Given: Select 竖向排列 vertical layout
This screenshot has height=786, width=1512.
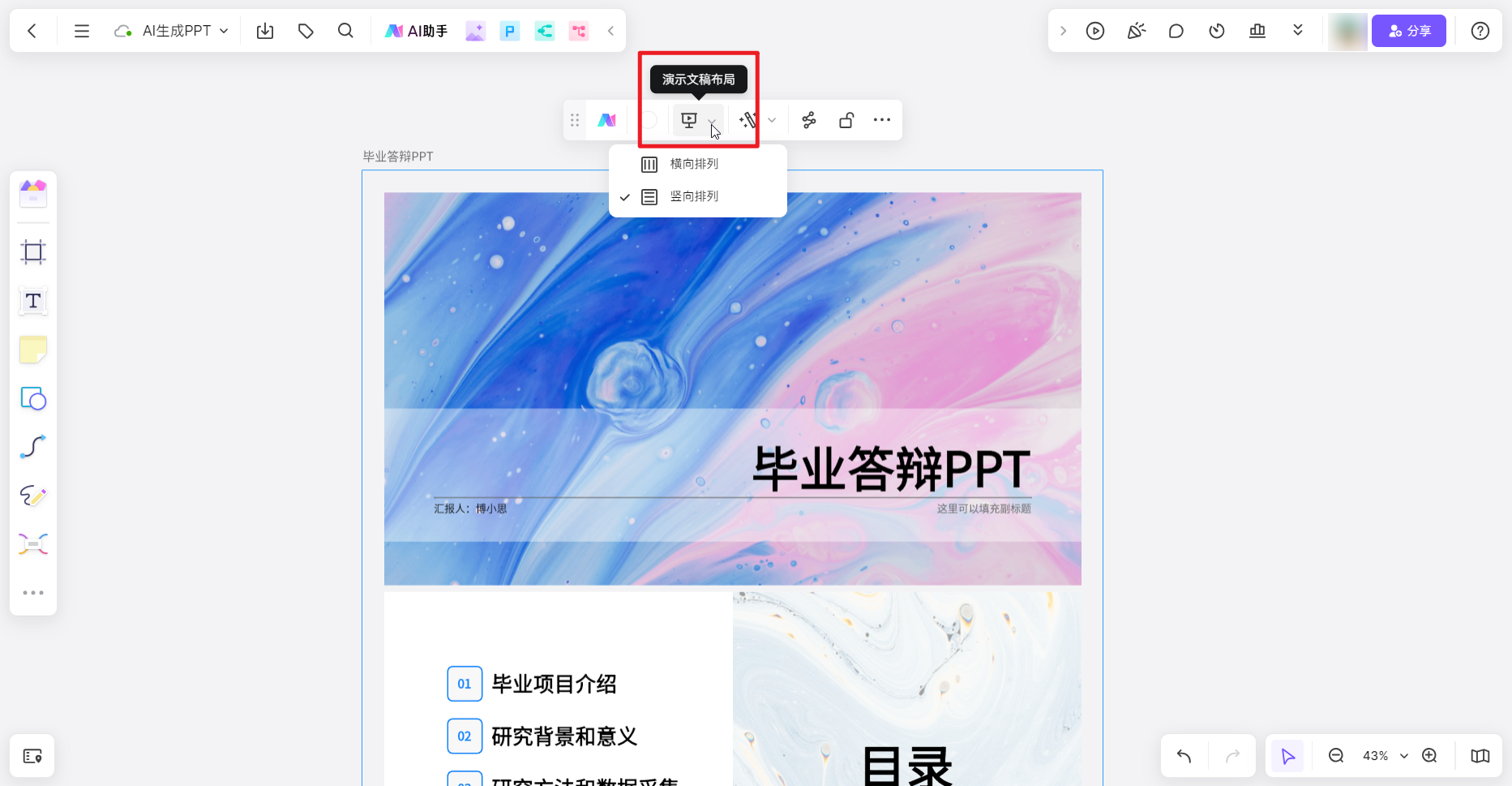Looking at the screenshot, I should (x=698, y=196).
